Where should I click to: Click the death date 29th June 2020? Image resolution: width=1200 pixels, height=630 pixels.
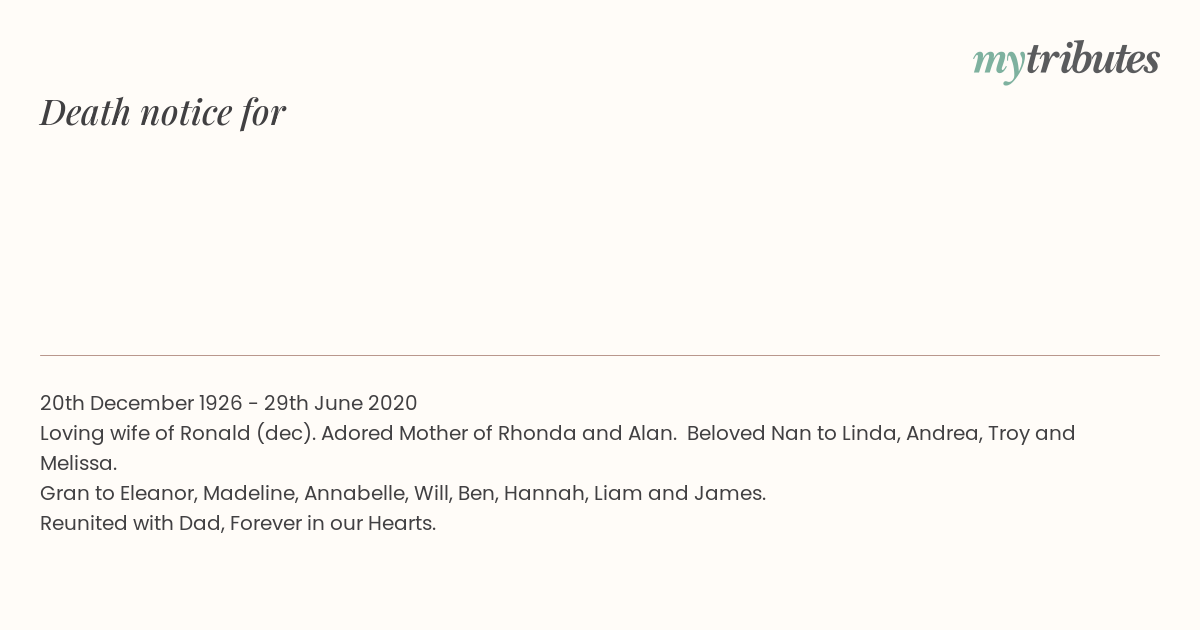(x=340, y=403)
